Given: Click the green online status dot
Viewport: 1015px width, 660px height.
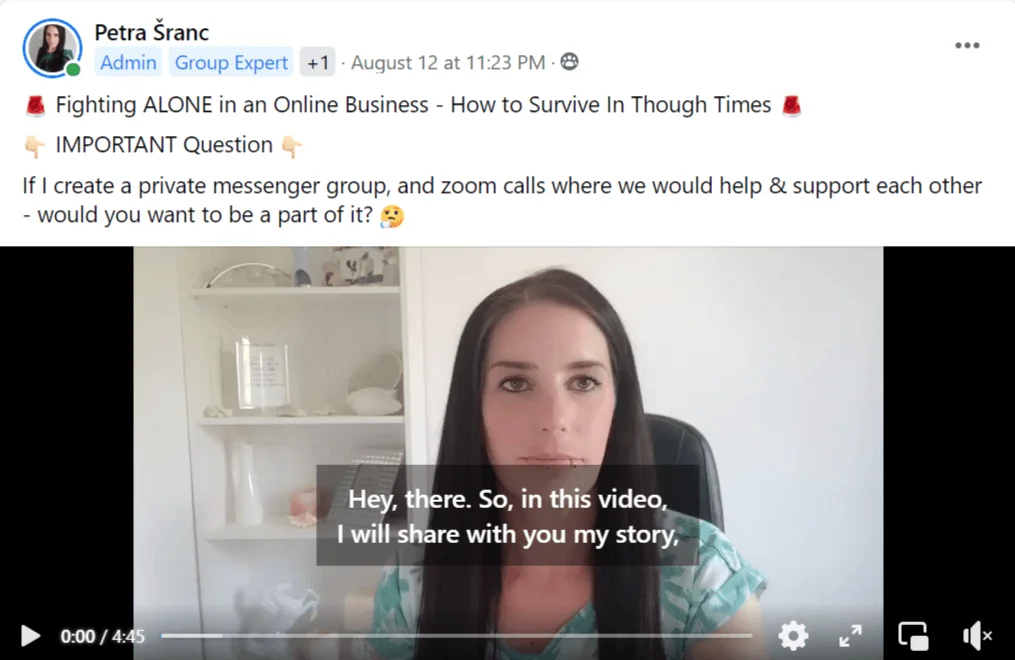Looking at the screenshot, I should (73, 69).
